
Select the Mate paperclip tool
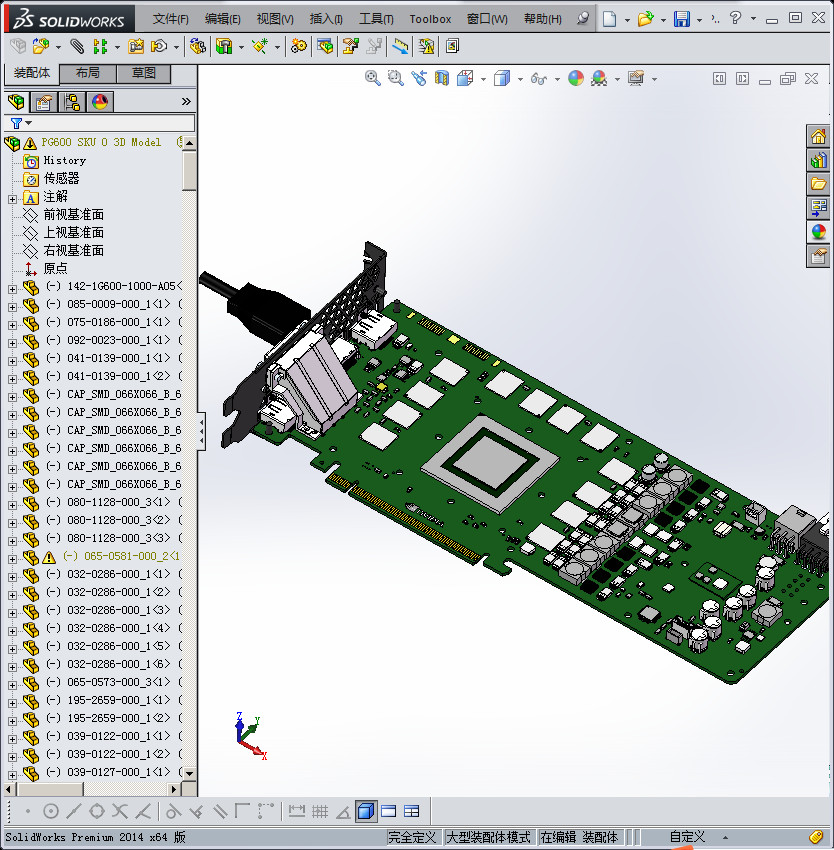(78, 47)
